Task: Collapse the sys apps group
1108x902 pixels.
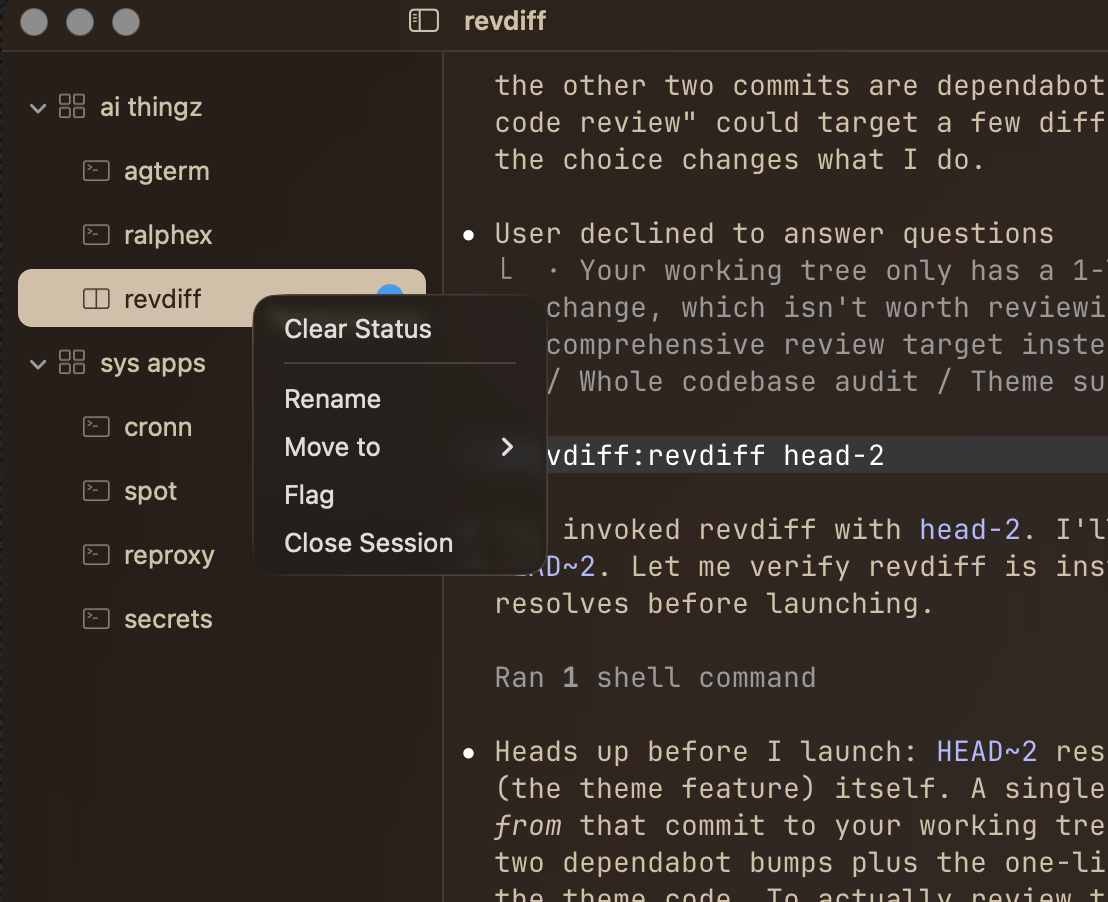Action: coord(38,364)
